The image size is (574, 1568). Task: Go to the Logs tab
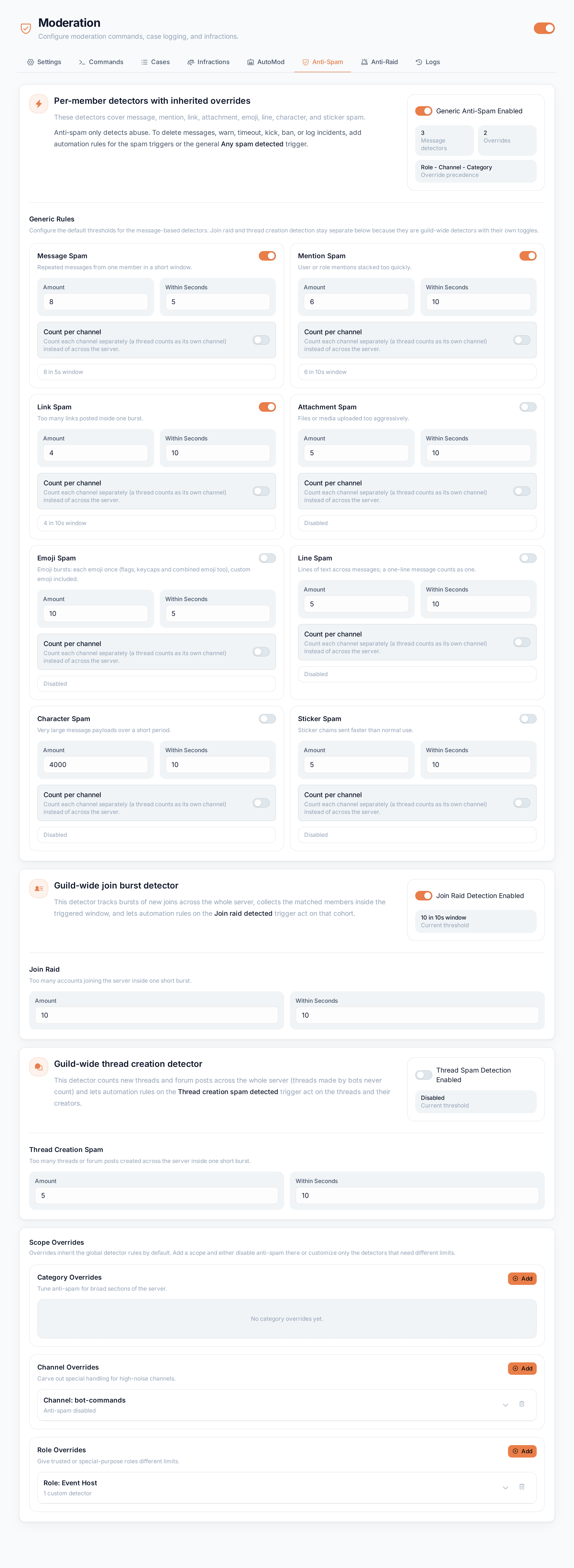(x=427, y=62)
